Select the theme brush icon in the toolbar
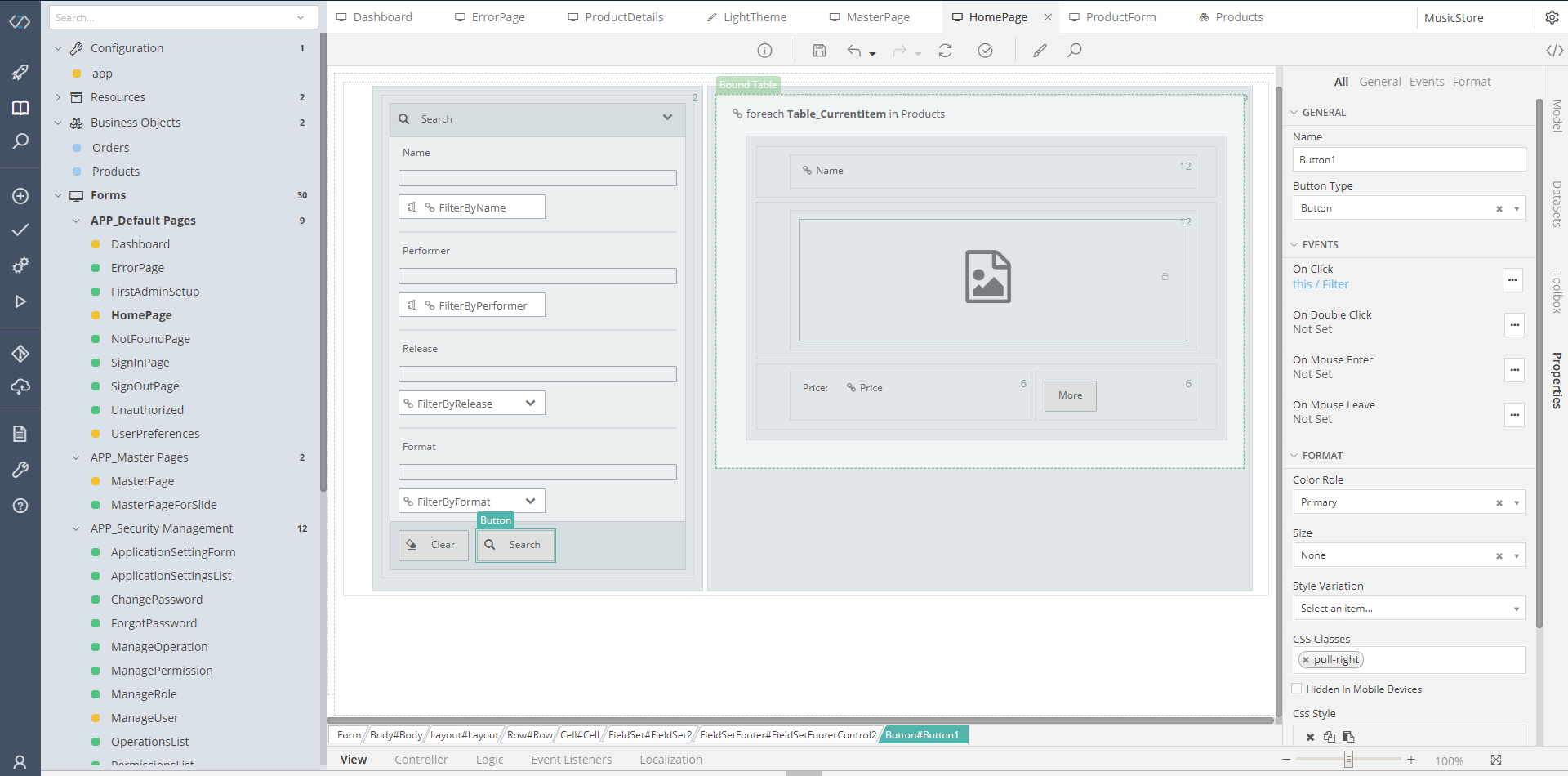Viewport: 1568px width, 776px height. 1040,50
